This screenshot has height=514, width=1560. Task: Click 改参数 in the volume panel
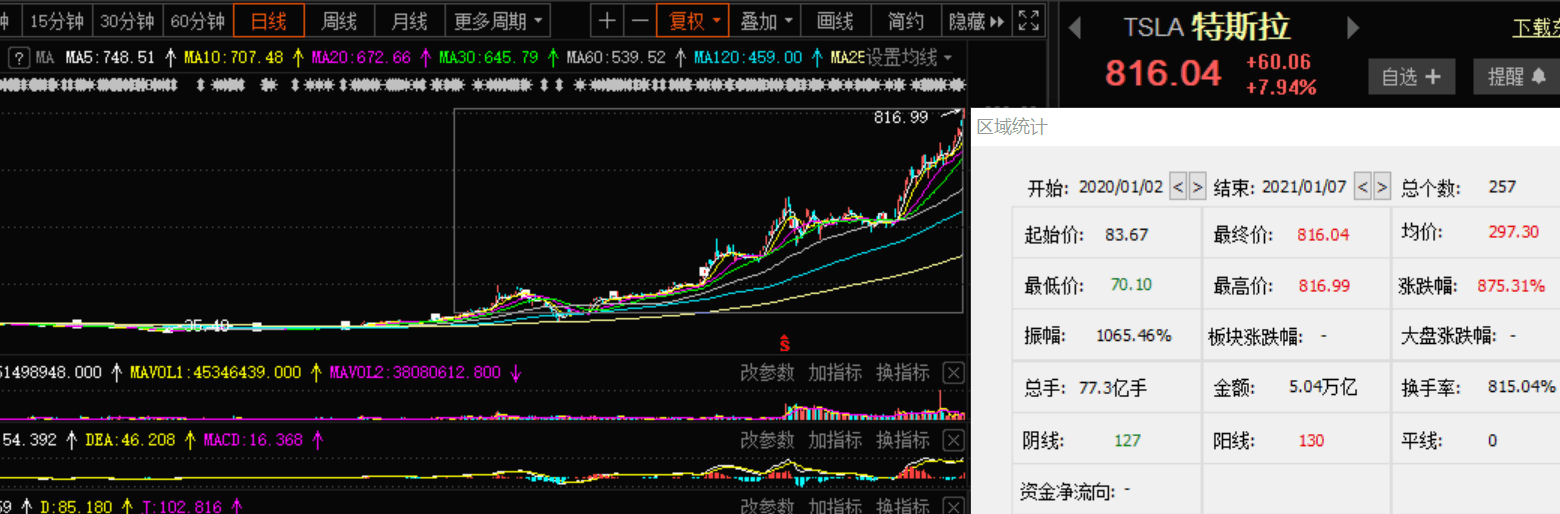767,373
